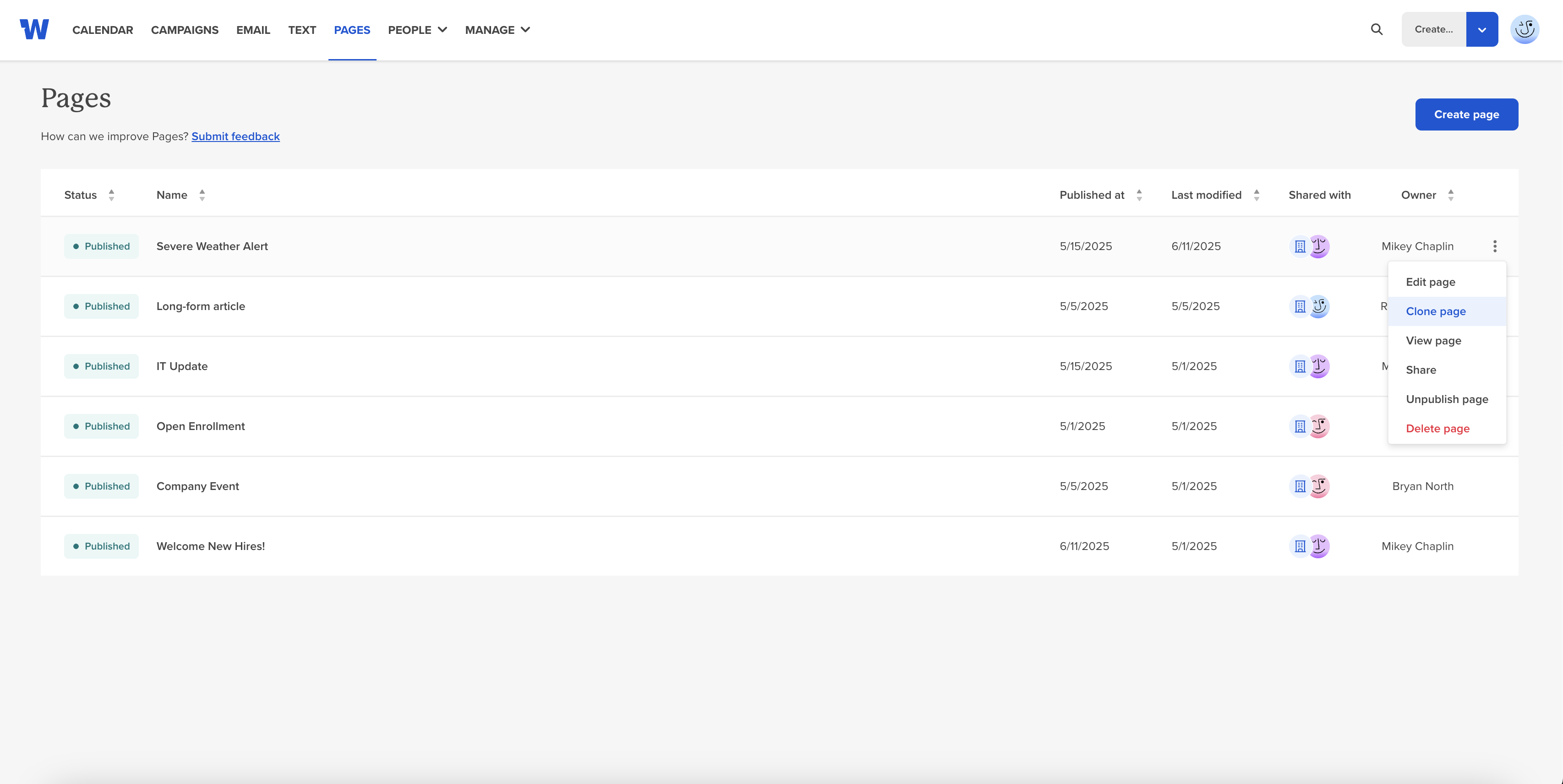Click building icon in Company Event row
The image size is (1563, 784).
(x=1300, y=486)
